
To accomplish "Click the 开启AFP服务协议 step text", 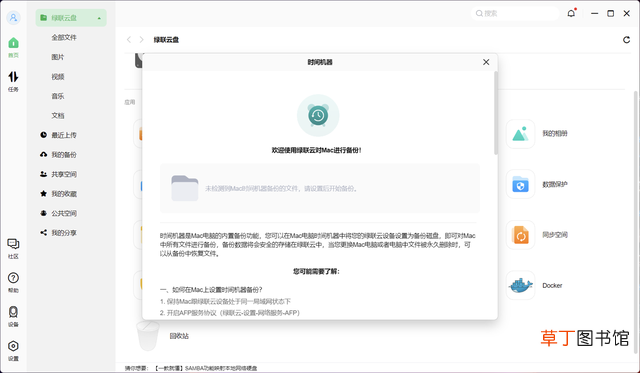I will [229, 313].
